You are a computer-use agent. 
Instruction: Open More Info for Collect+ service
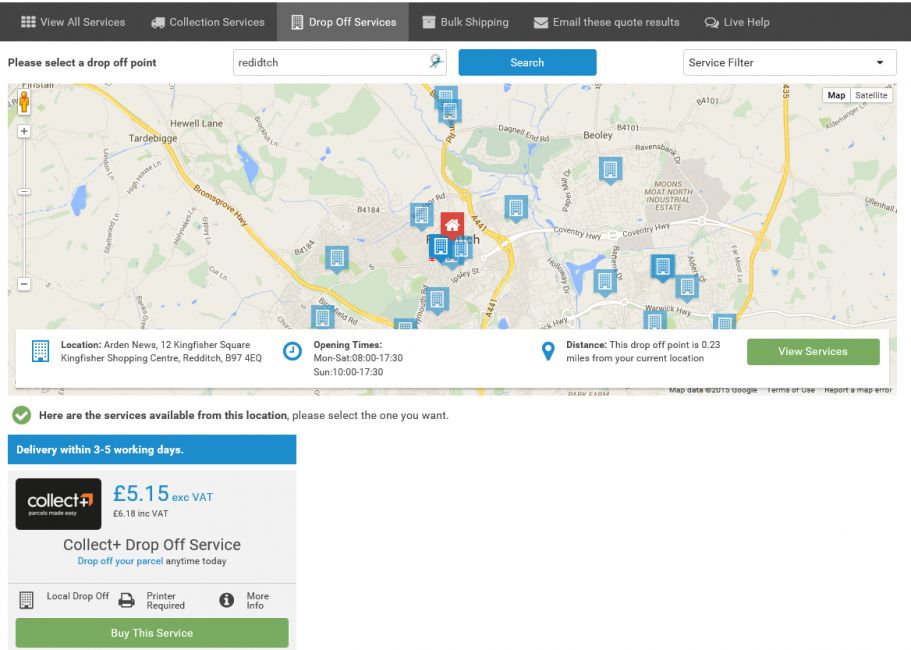pyautogui.click(x=245, y=600)
